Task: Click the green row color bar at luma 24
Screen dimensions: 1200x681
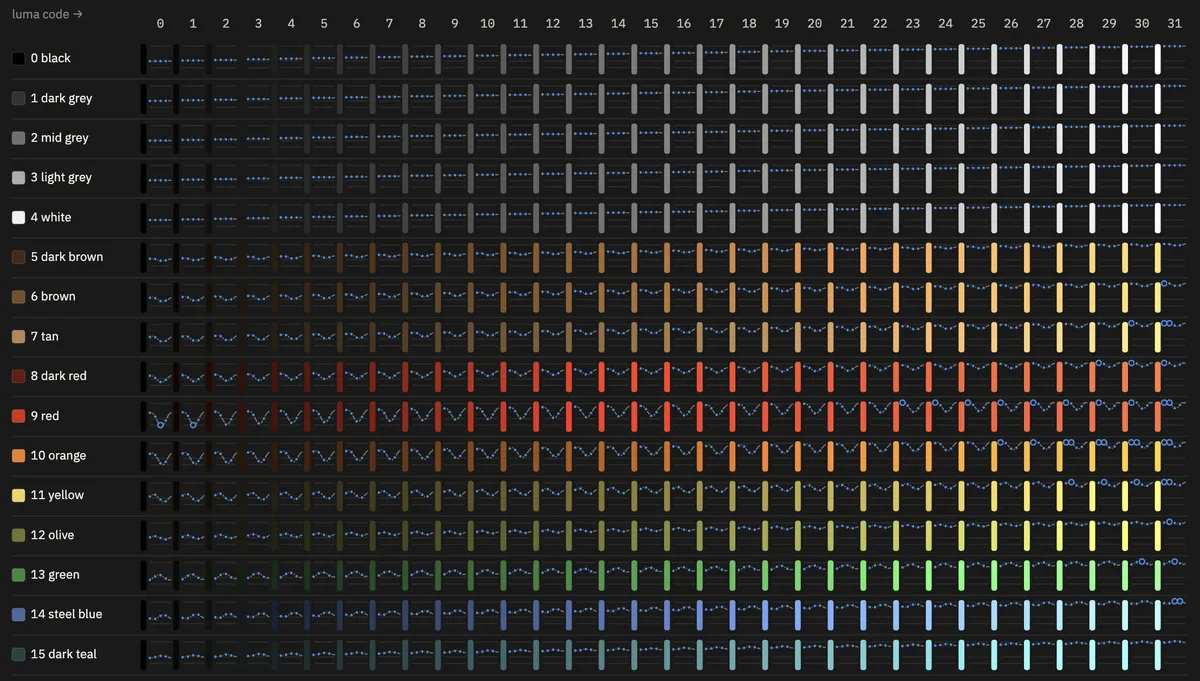Action: point(929,575)
